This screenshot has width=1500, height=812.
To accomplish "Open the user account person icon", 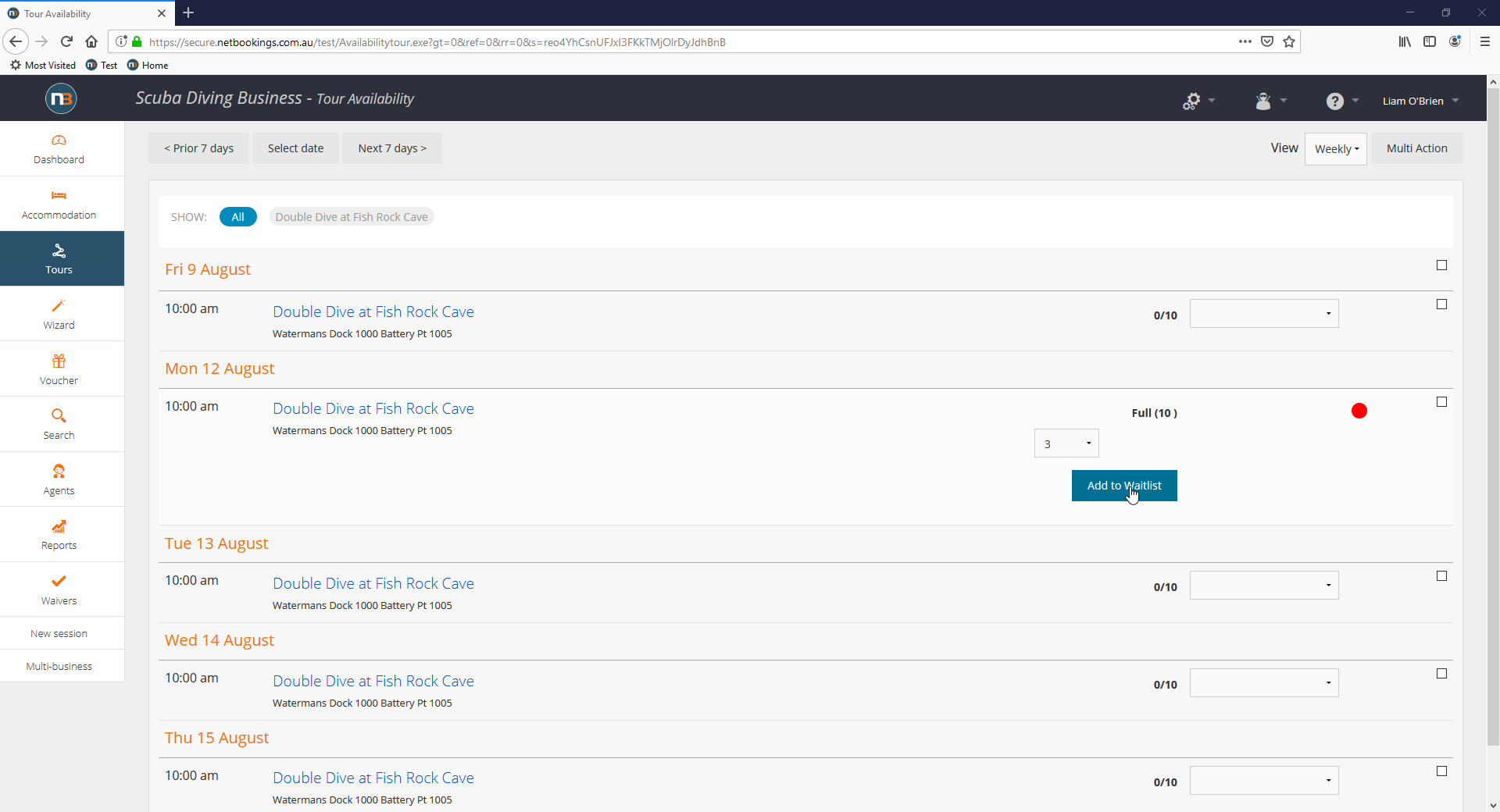I will click(x=1263, y=101).
